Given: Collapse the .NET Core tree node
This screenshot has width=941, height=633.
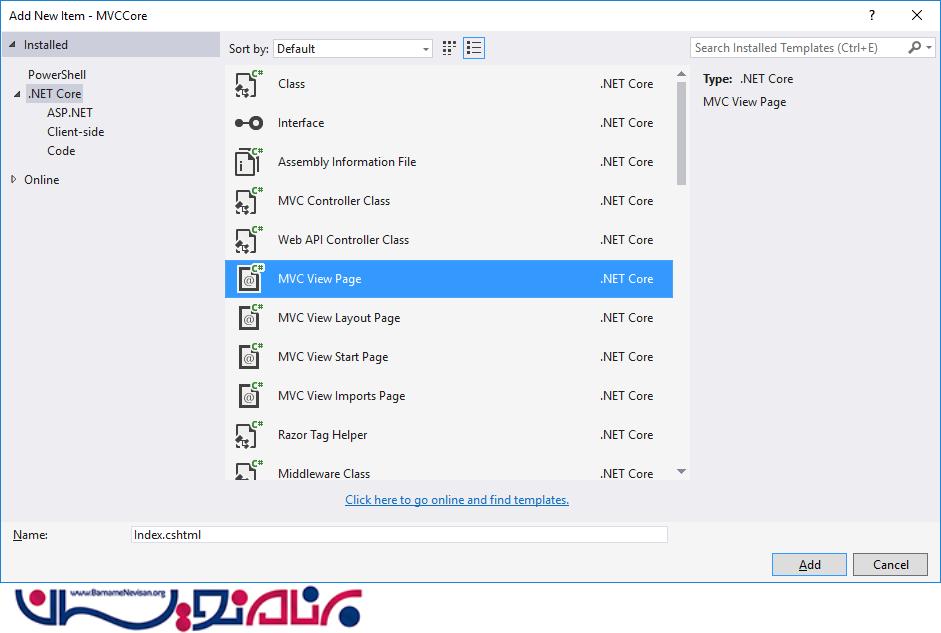Looking at the screenshot, I should click(17, 94).
